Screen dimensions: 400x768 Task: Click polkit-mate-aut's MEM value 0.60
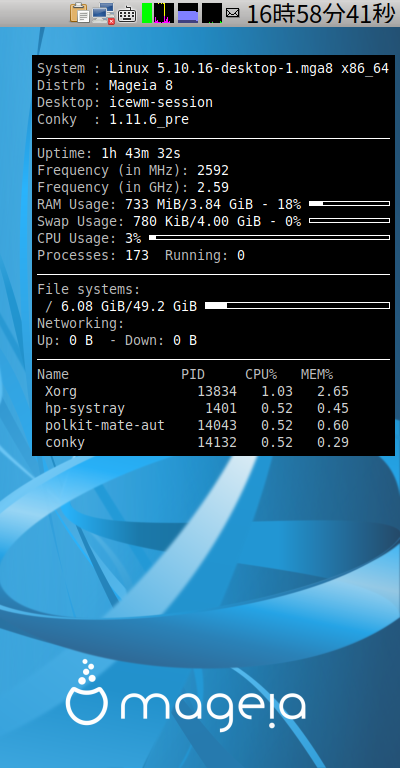click(x=333, y=426)
